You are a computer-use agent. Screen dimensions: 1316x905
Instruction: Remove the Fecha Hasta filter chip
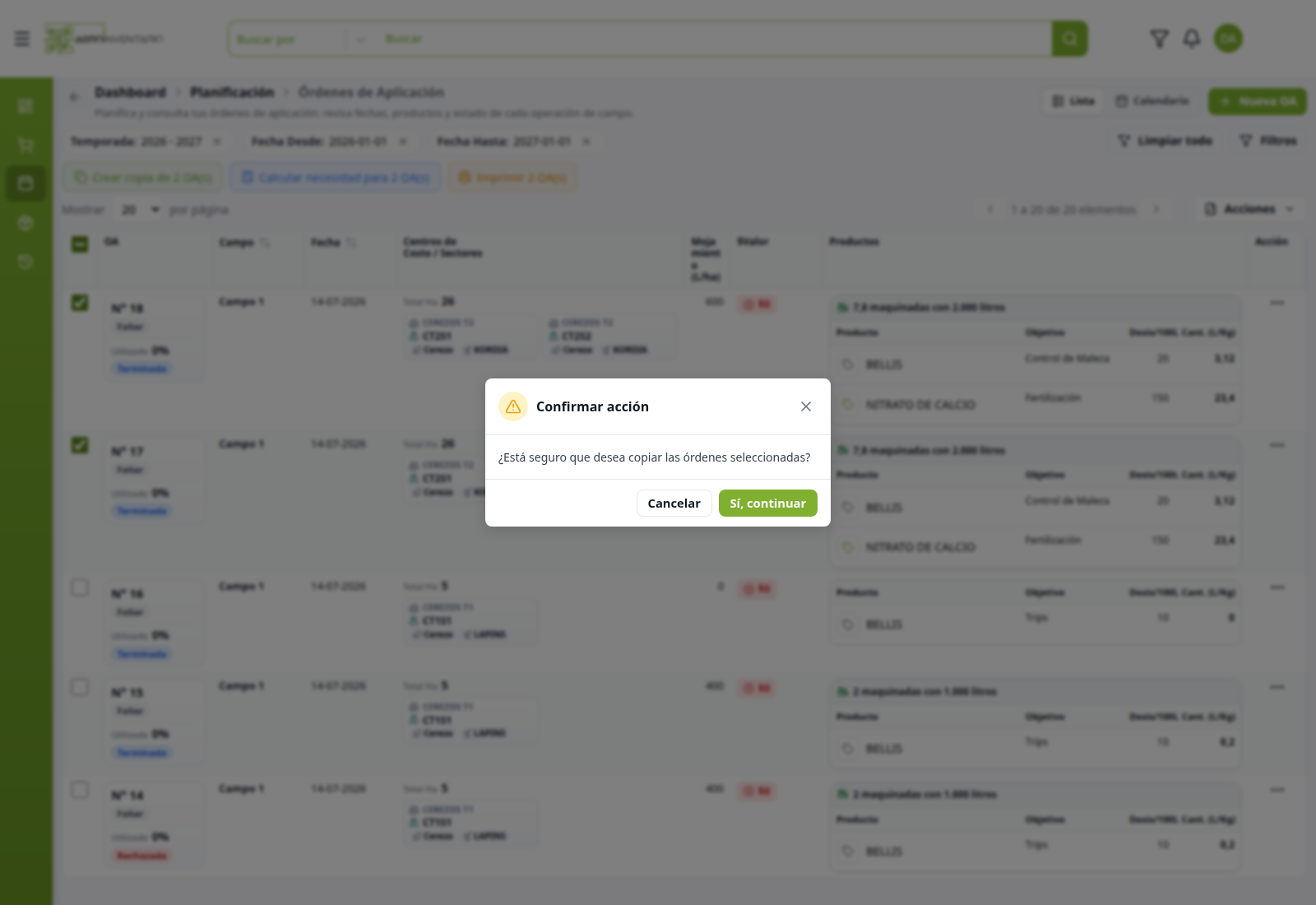(x=586, y=142)
